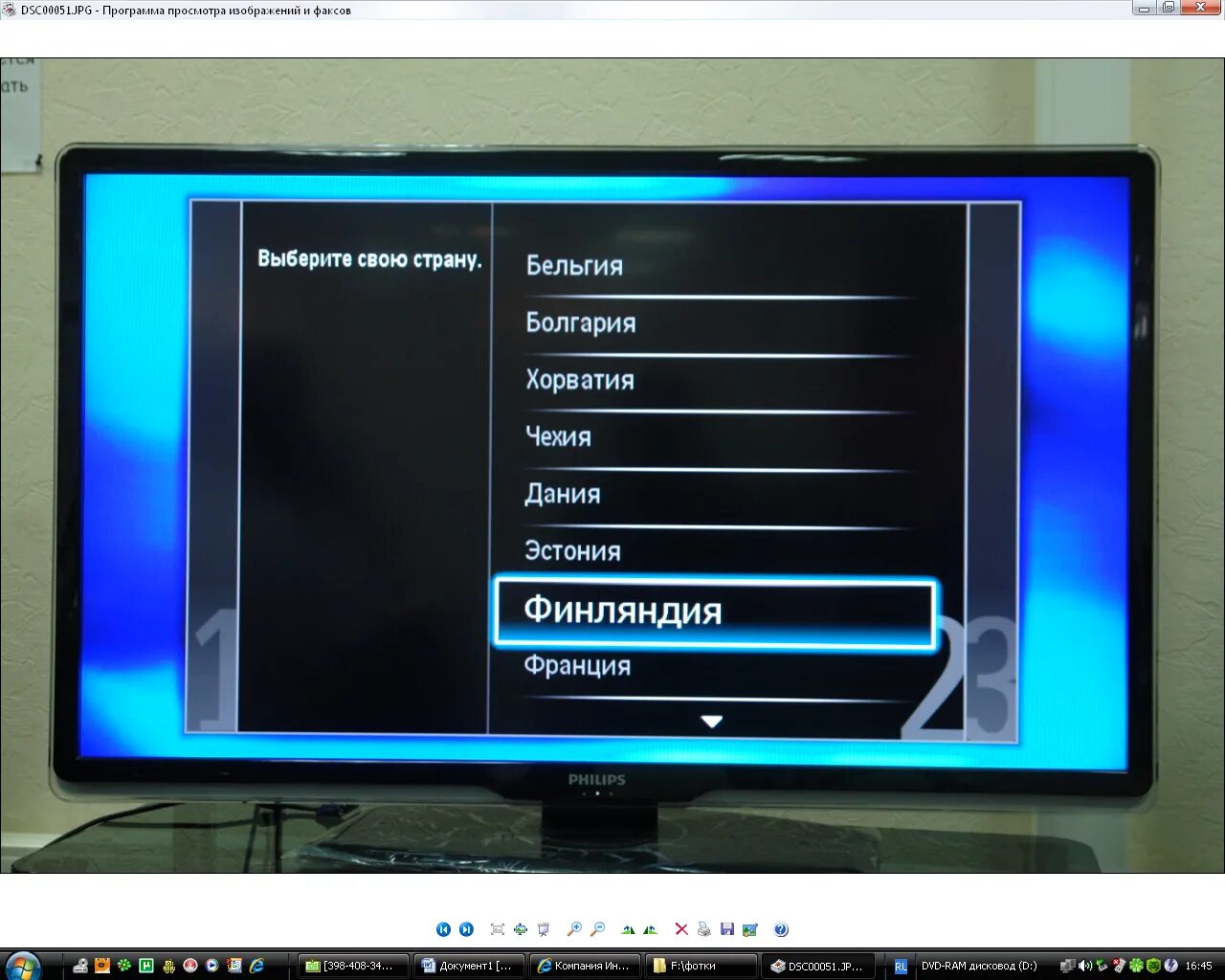Click the Выберите свою страну prompt text
The height and width of the screenshot is (980, 1225).
click(369, 259)
